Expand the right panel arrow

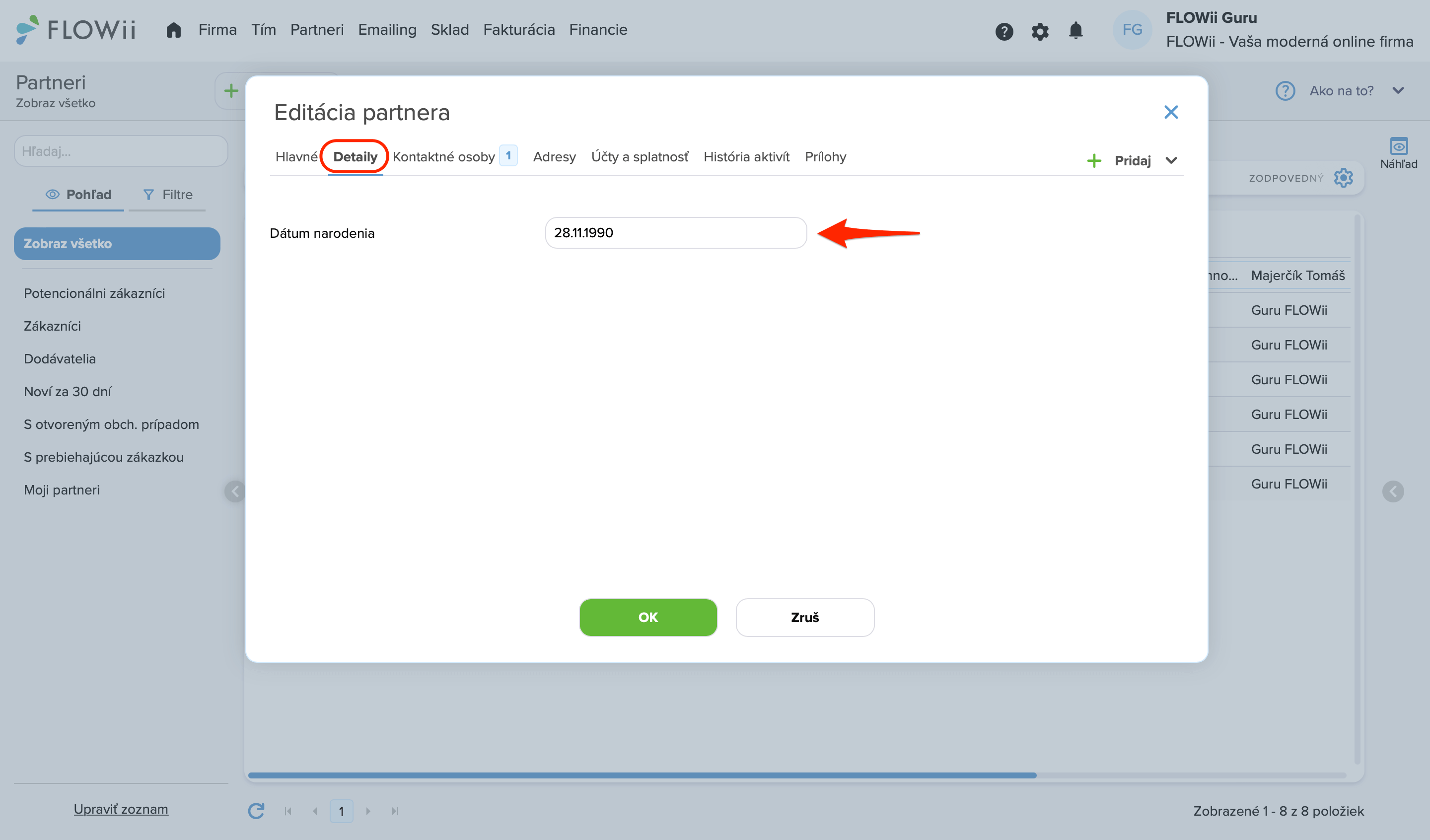click(1393, 491)
